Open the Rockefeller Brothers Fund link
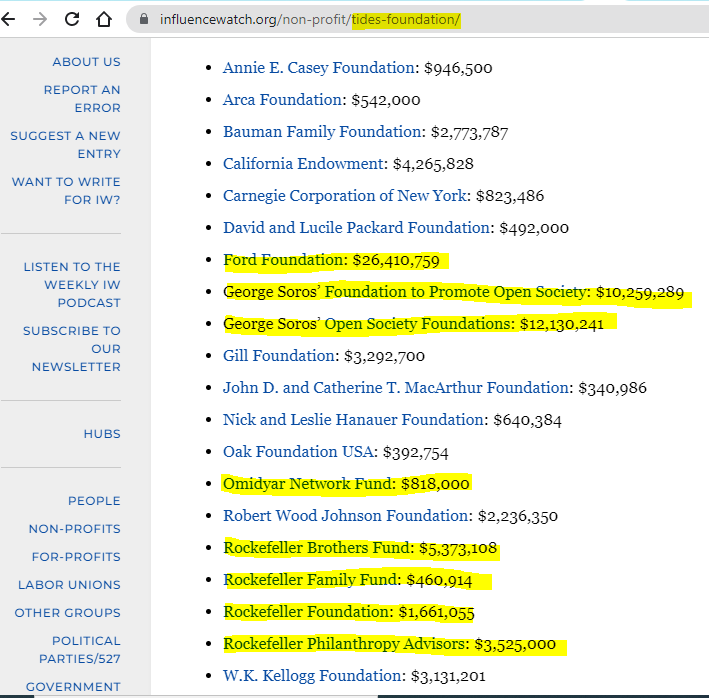The image size is (709, 698). click(317, 548)
